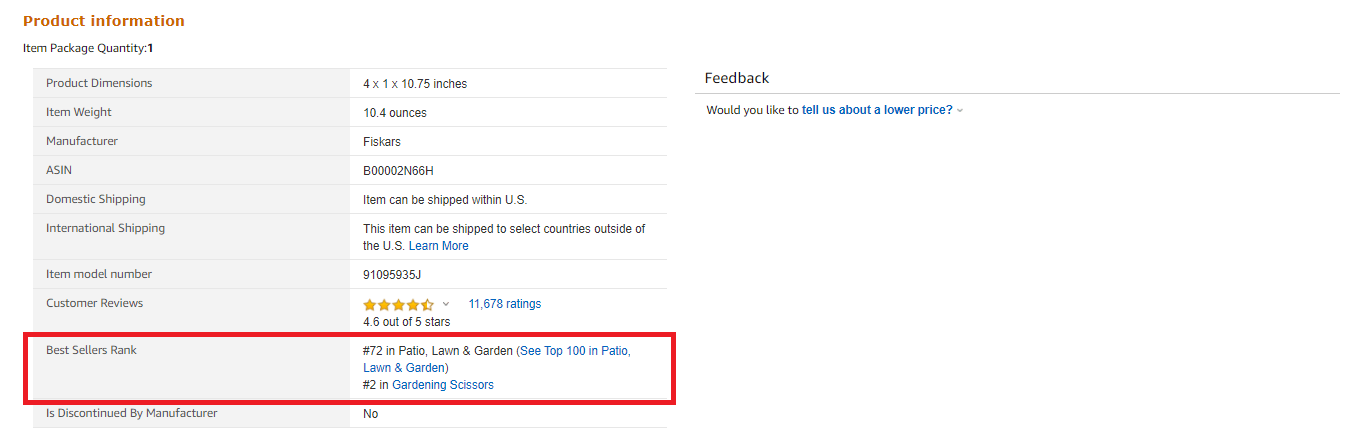Click the Product information heading

coord(104,21)
